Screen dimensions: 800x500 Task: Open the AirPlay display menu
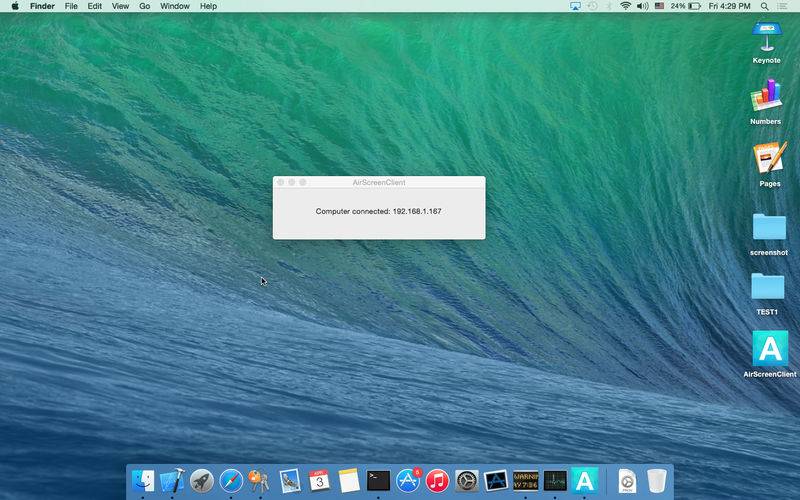(575, 6)
